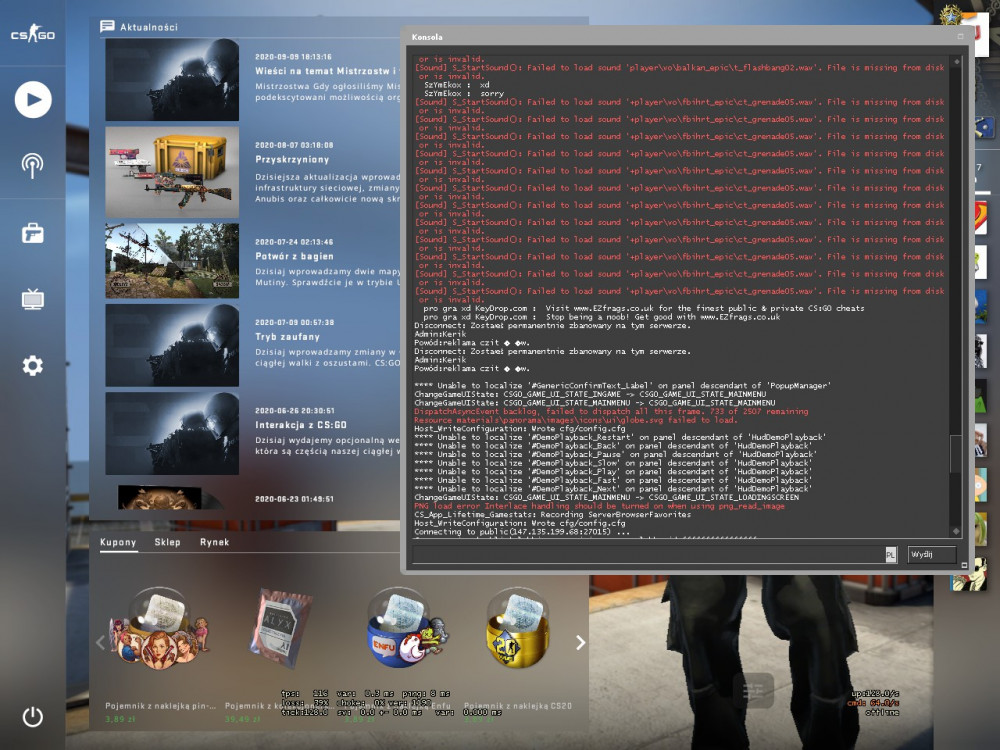Switch to the Kupony tab
Image resolution: width=1000 pixels, height=750 pixels.
click(x=118, y=542)
